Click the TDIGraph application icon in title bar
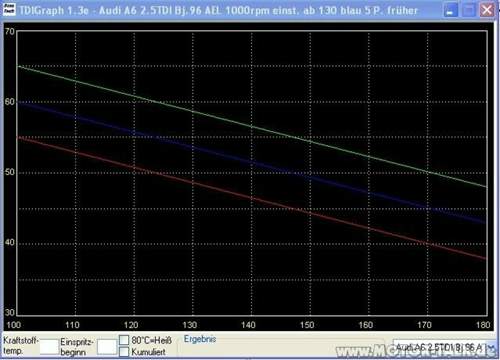 click(x=9, y=9)
